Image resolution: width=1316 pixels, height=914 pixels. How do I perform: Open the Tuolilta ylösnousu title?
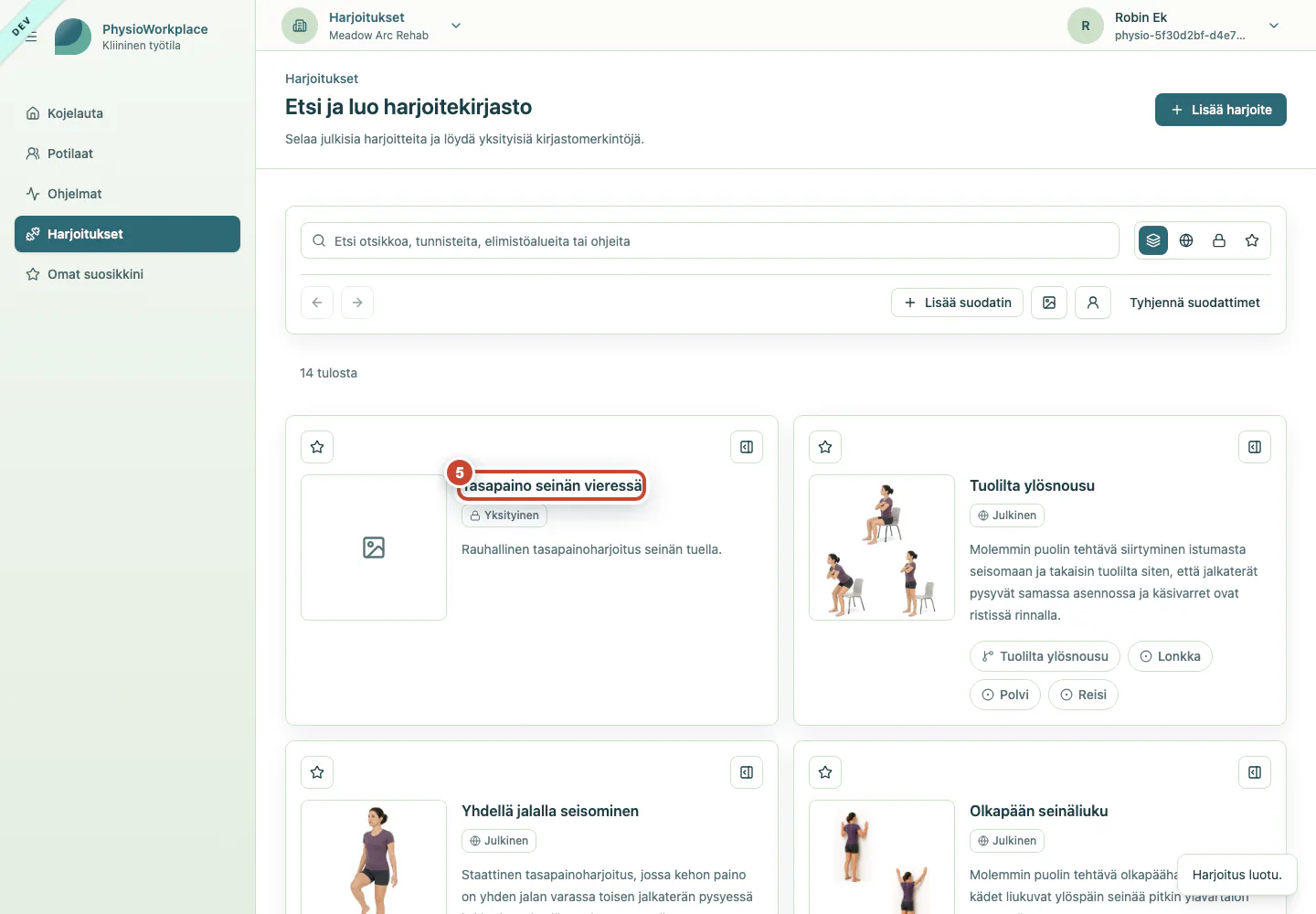[1032, 485]
